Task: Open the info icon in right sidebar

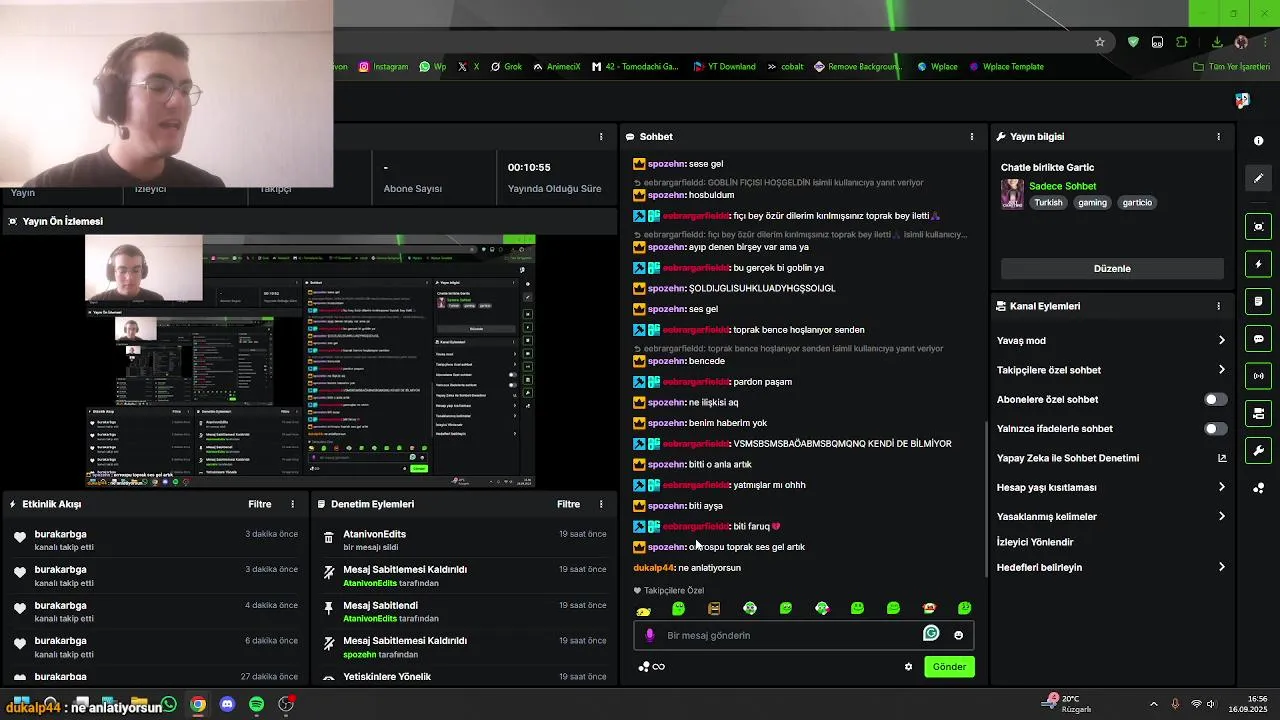Action: coord(1258,141)
